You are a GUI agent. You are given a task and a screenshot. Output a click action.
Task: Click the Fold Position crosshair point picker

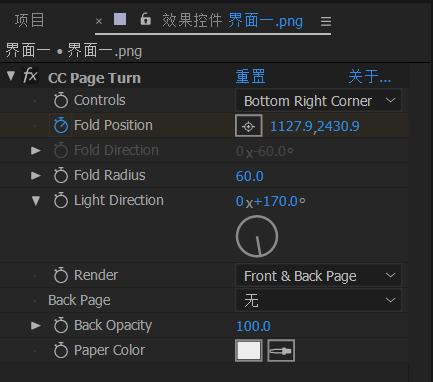pos(249,126)
